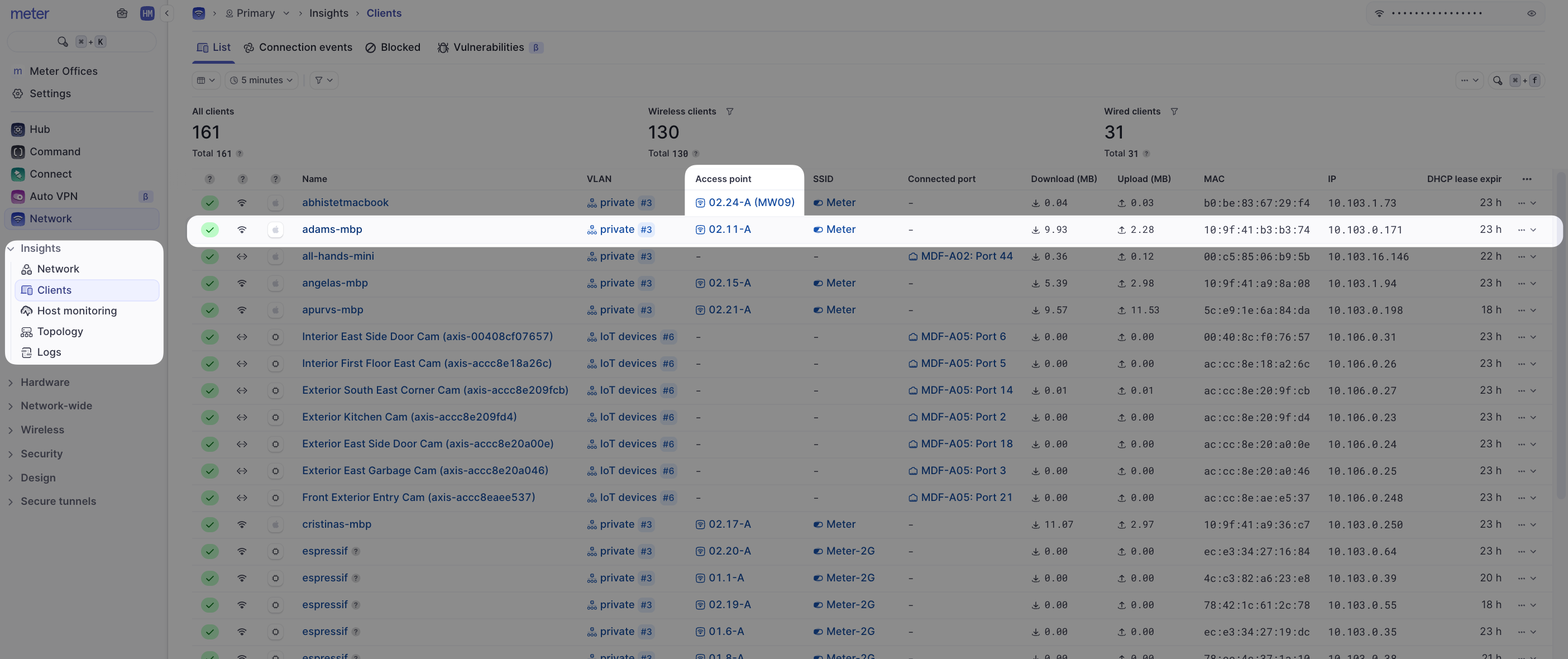Expand the Hardware sidebar section
Image resolution: width=1568 pixels, height=659 pixels.
click(x=45, y=382)
